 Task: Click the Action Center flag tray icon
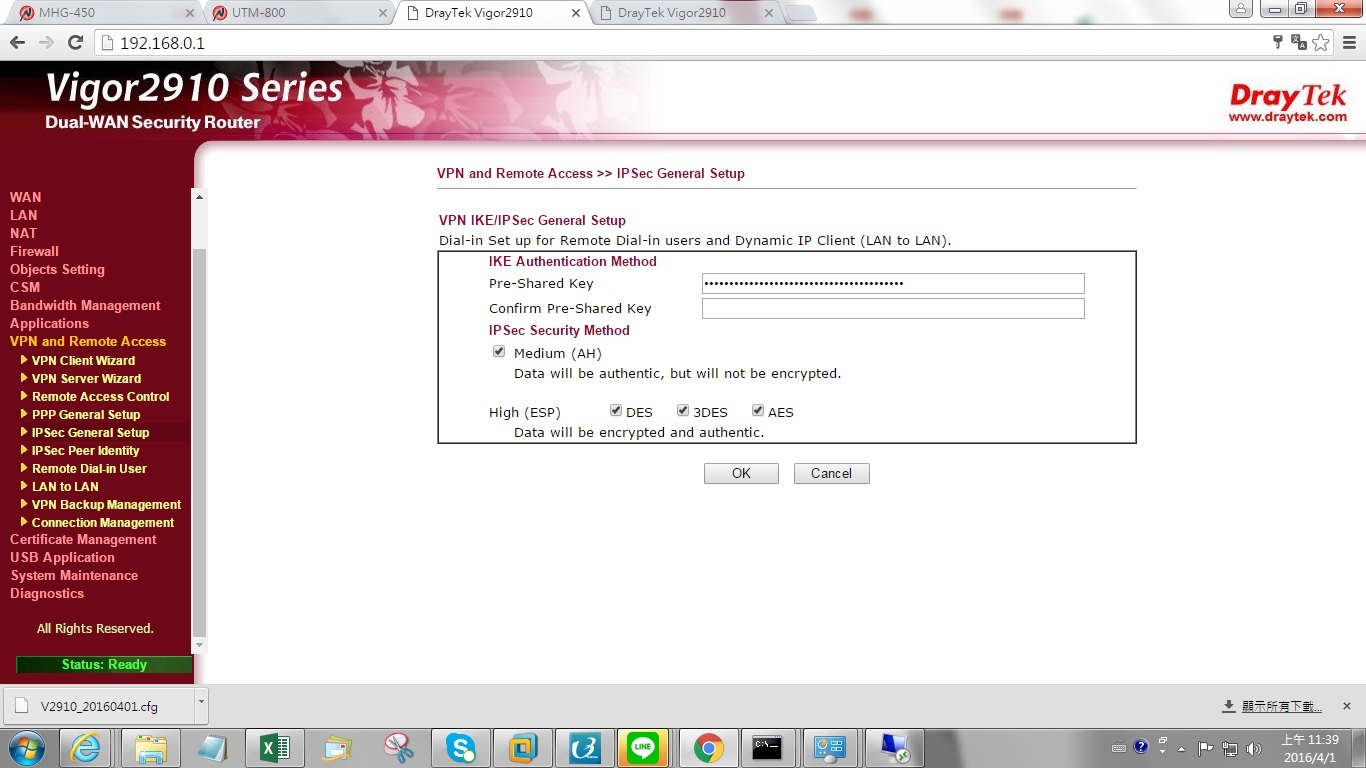tap(1206, 748)
